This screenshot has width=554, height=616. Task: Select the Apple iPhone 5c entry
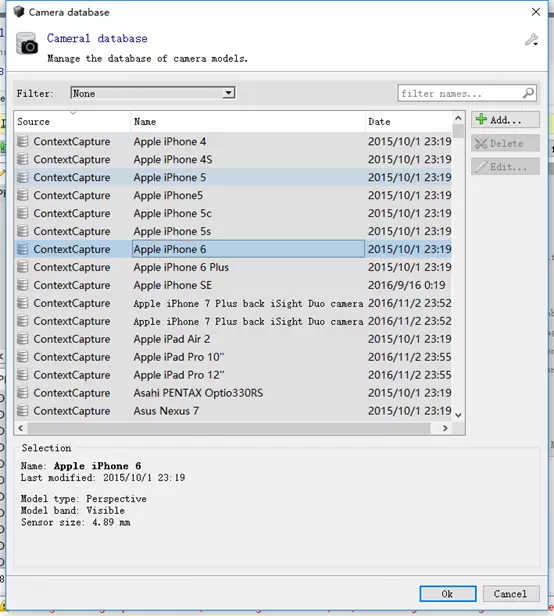click(172, 213)
